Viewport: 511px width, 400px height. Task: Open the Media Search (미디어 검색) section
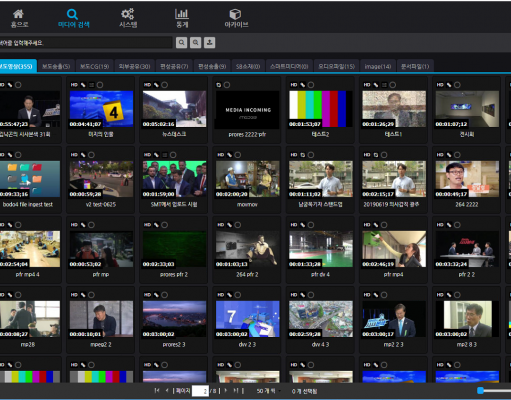click(x=73, y=18)
